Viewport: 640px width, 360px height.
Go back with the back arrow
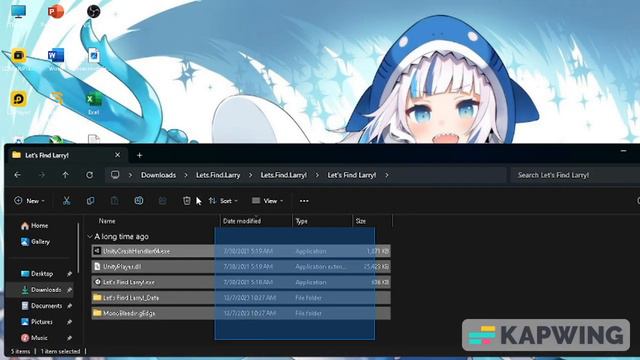[18, 175]
